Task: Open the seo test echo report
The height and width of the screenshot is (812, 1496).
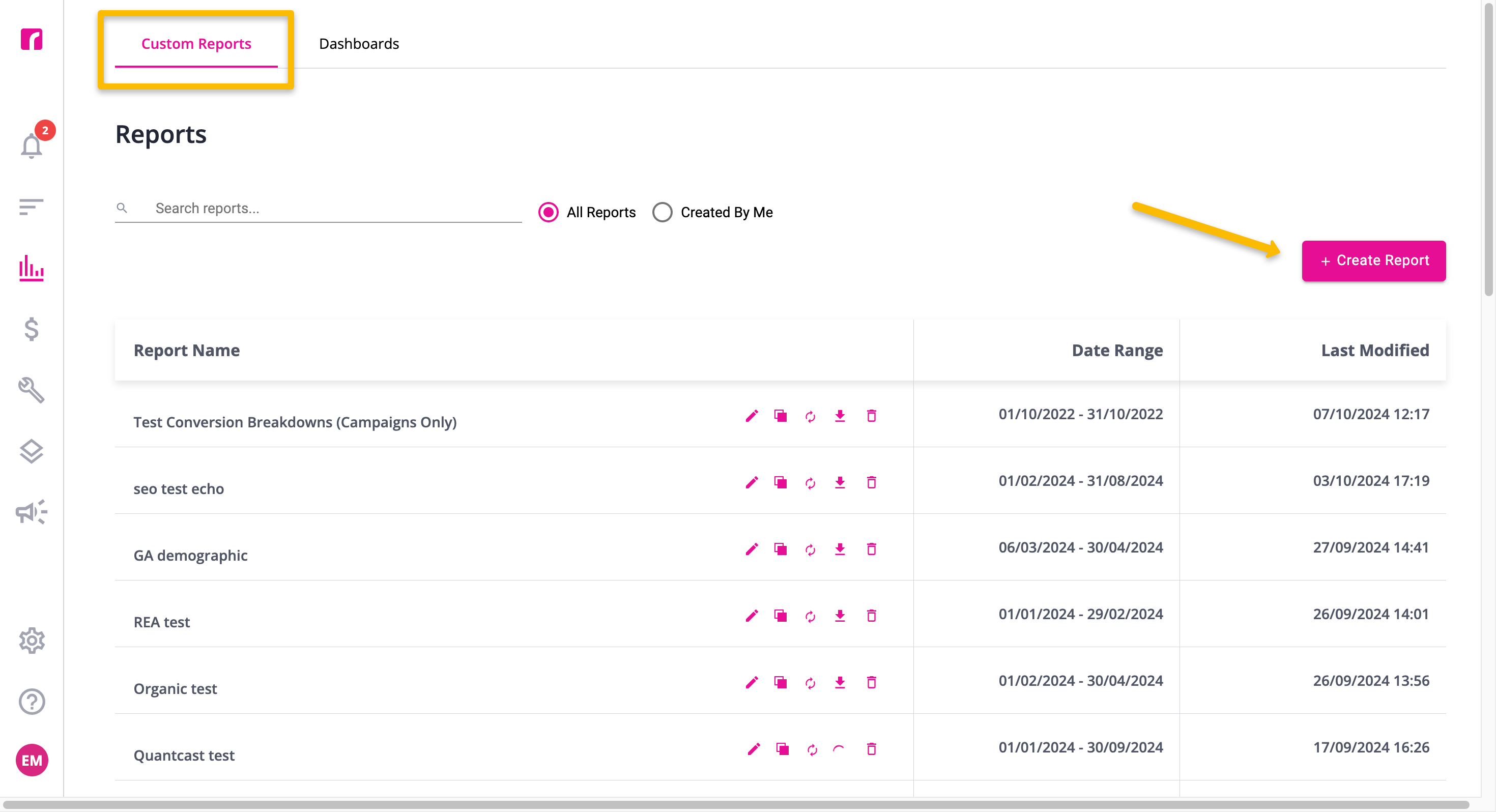Action: pos(178,489)
